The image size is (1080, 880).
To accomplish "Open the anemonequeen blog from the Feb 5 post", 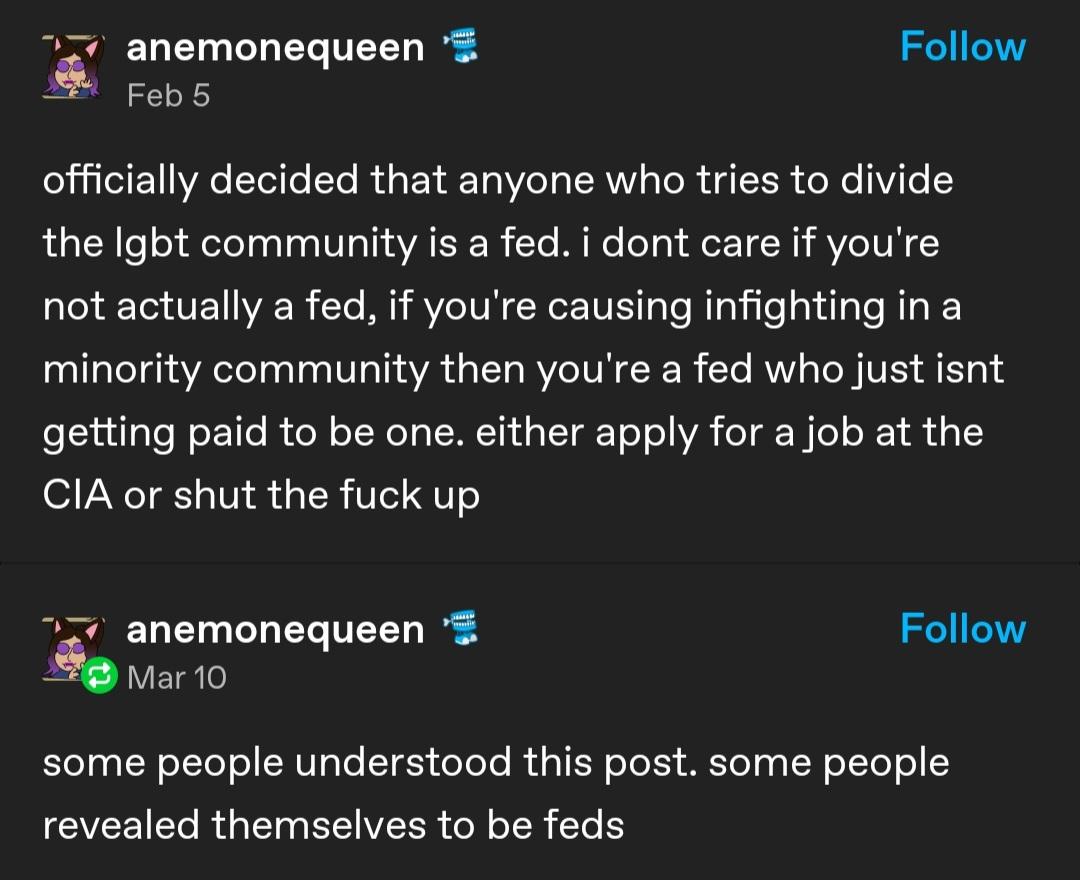I will point(275,47).
